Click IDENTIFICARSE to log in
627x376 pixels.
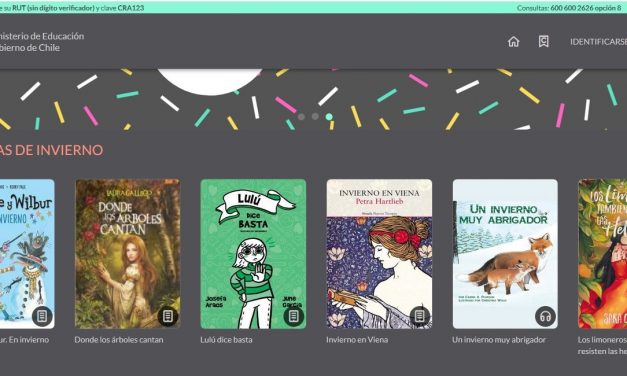coord(598,42)
